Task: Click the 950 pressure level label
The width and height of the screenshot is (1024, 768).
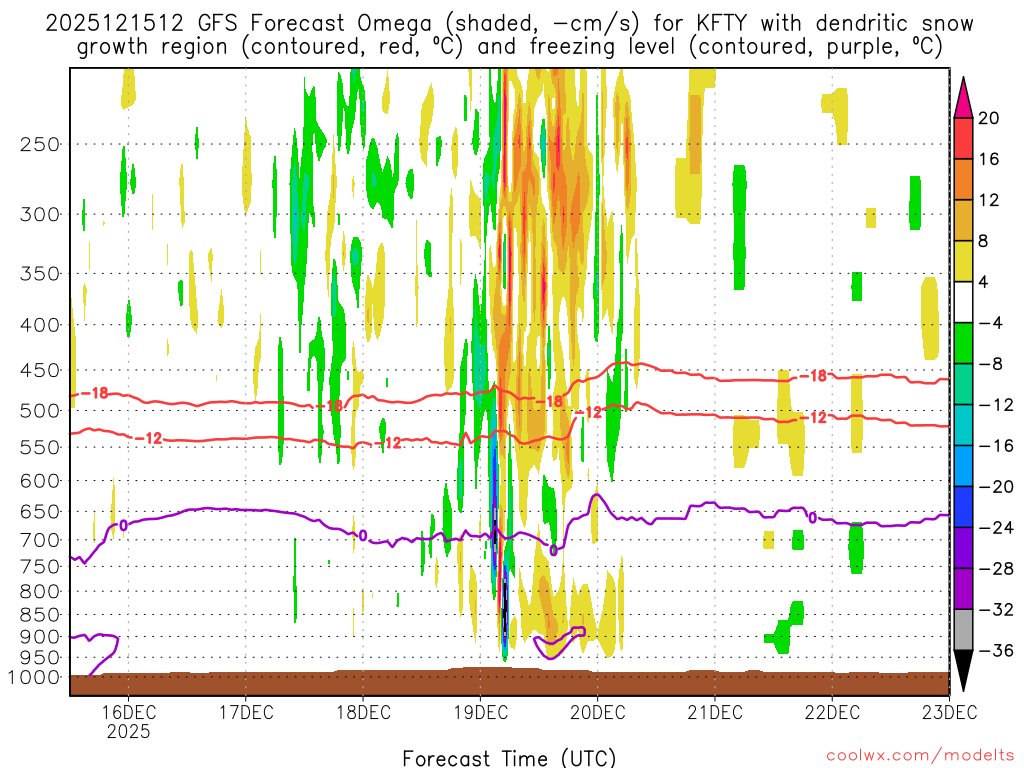Action: 40,658
